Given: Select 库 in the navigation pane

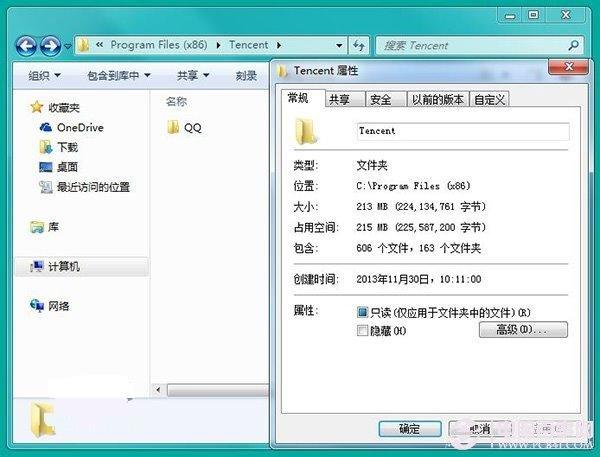Looking at the screenshot, I should [x=53, y=227].
